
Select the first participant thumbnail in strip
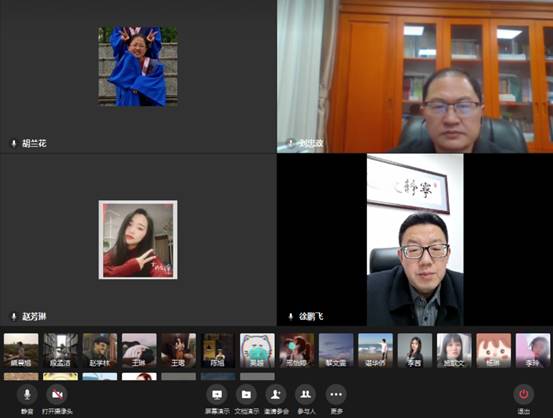point(21,350)
